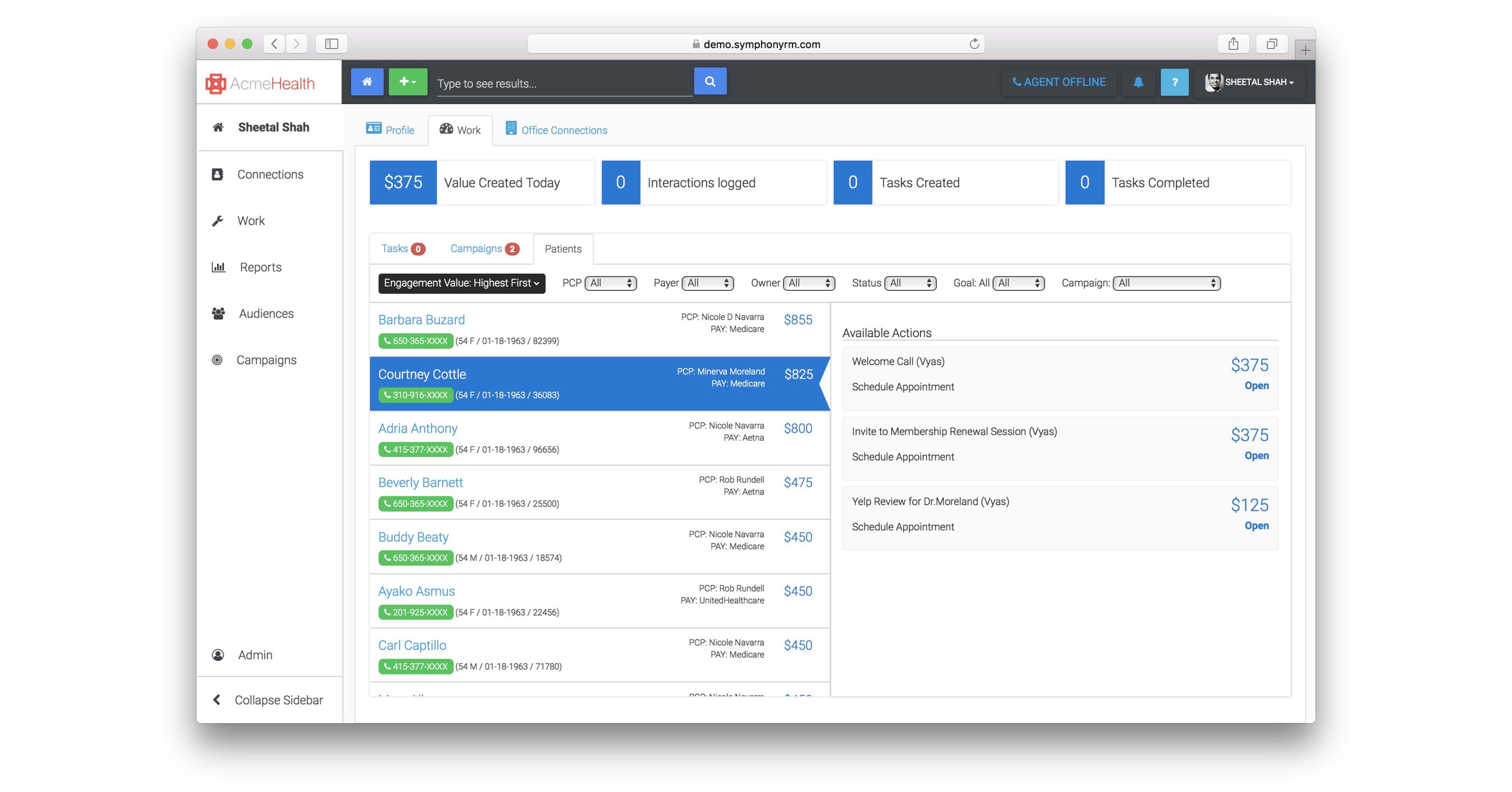Screen dimensions: 1512x792
Task: Expand the Payer filter dropdown
Action: coord(708,283)
